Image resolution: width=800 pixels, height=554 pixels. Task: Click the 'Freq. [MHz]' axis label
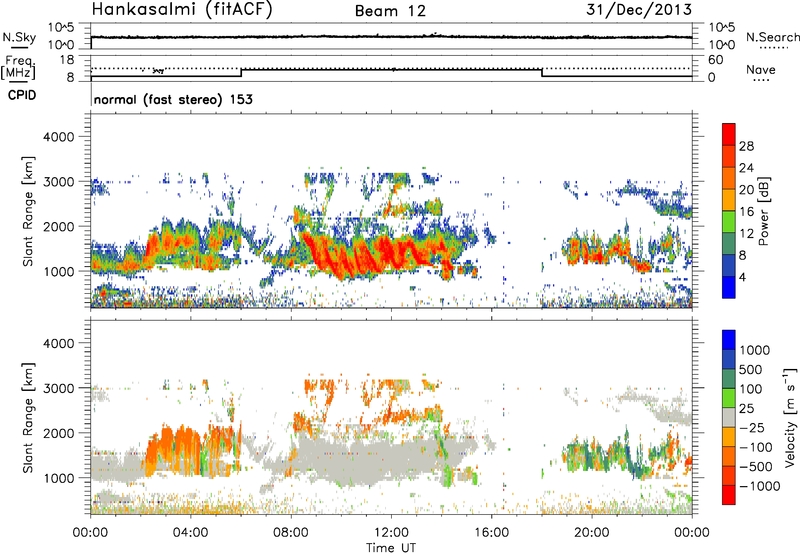tap(19, 67)
